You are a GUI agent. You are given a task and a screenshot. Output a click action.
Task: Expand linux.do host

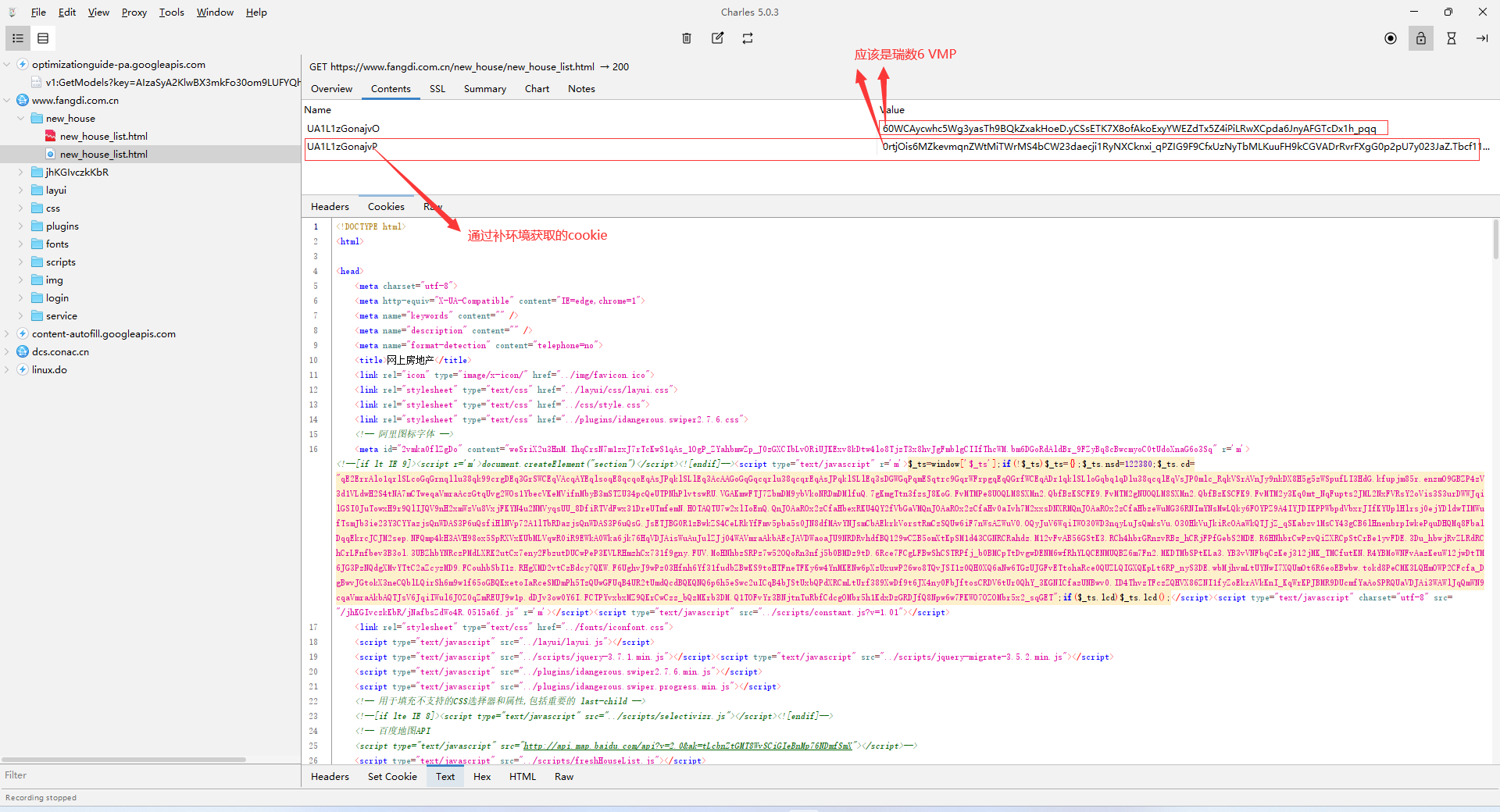[x=7, y=369]
